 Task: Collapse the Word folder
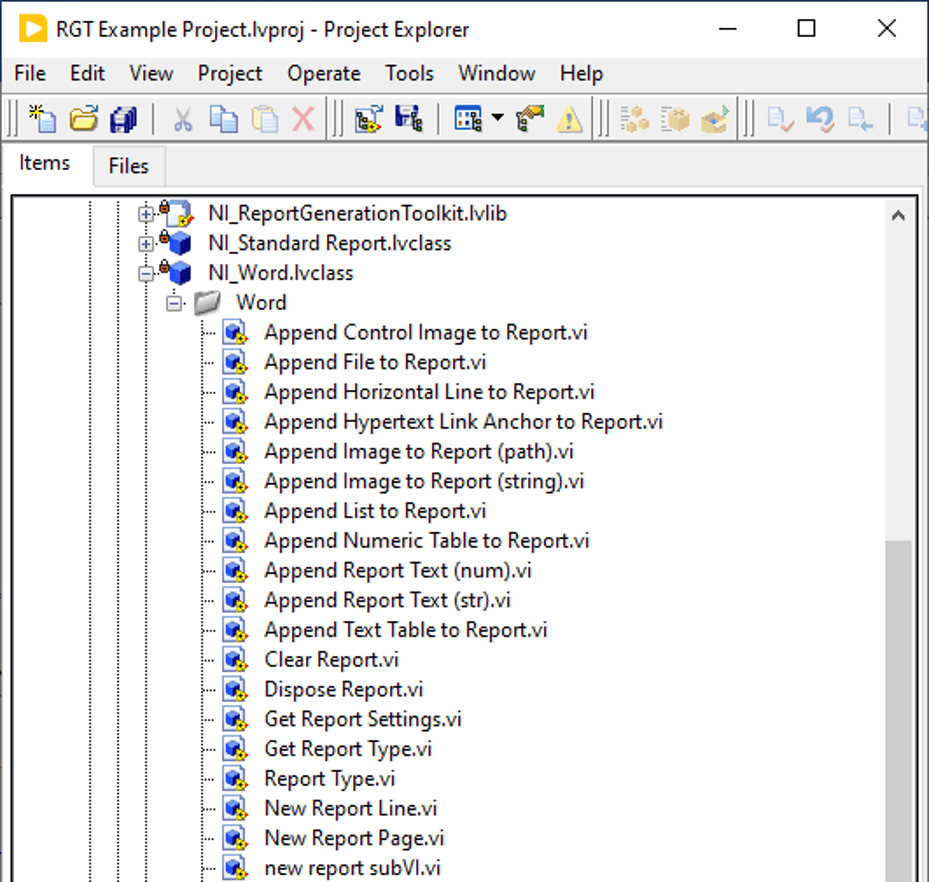click(174, 303)
